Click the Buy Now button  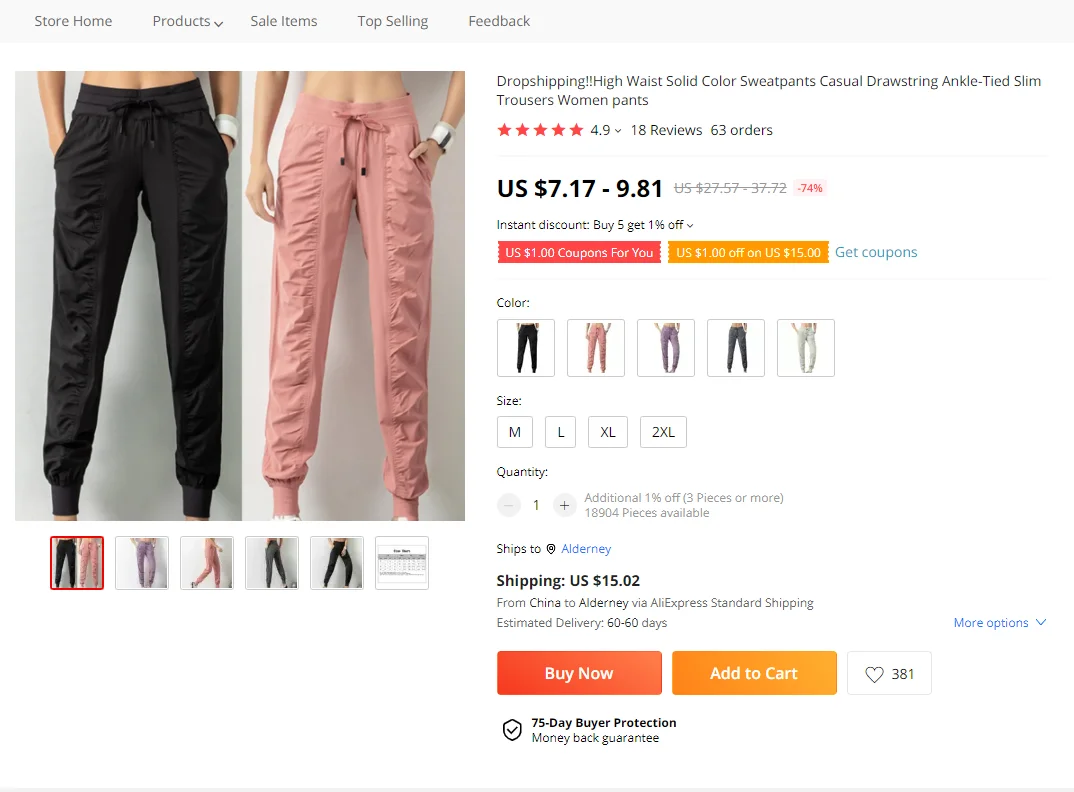pyautogui.click(x=579, y=673)
